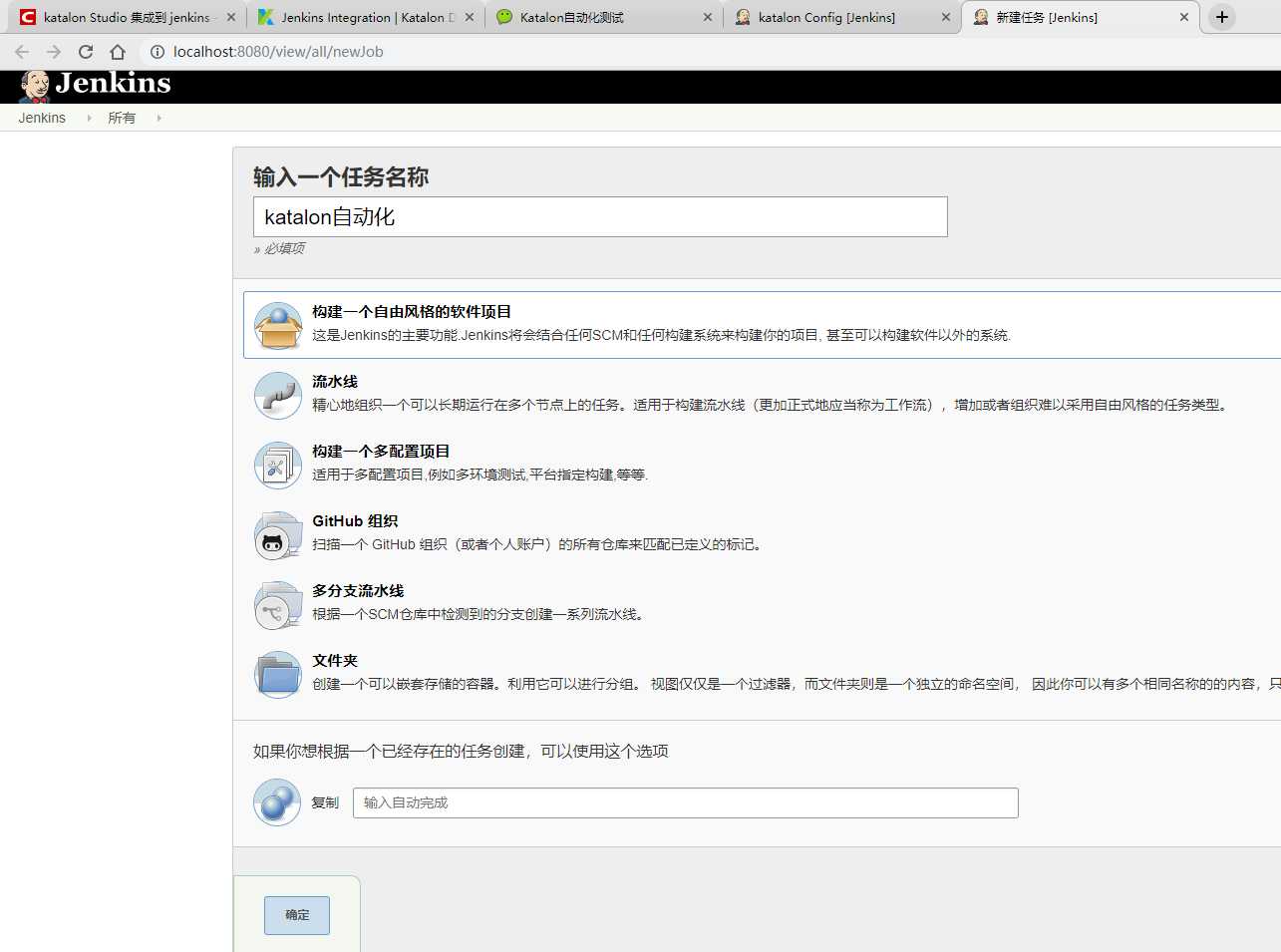Click the freestyle project description text

[x=662, y=335]
